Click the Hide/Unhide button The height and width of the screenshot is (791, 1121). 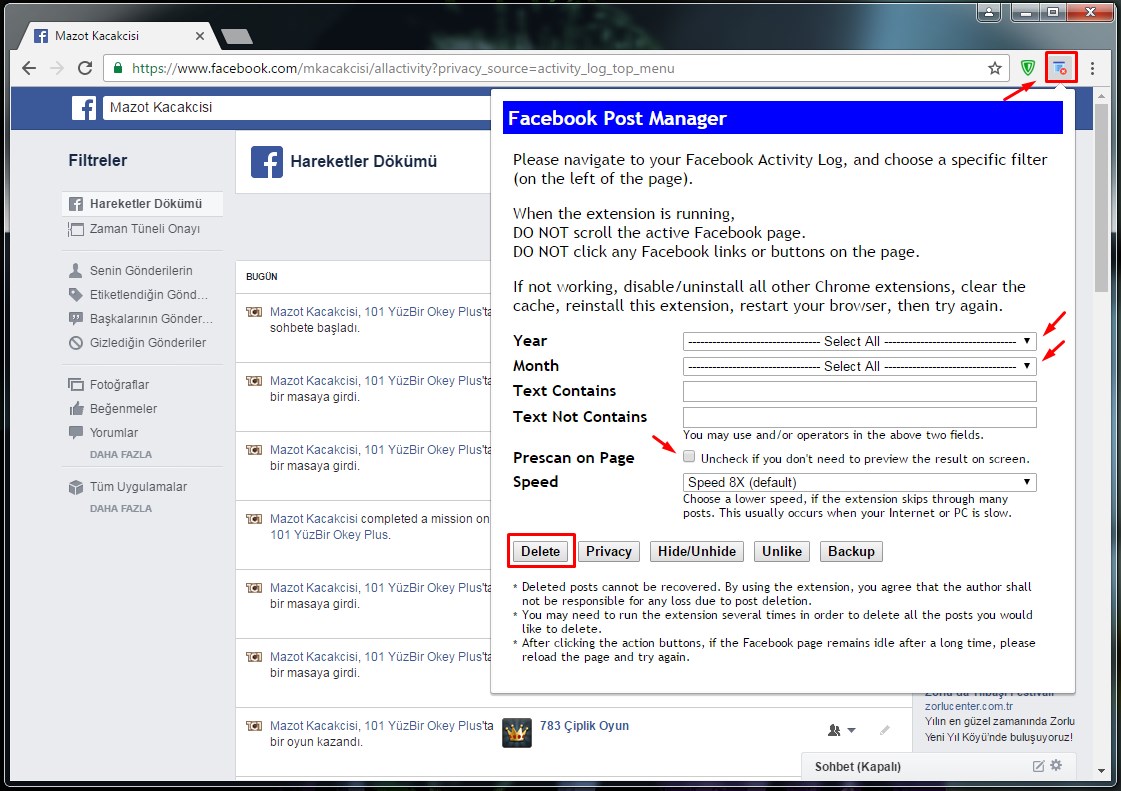click(x=697, y=551)
